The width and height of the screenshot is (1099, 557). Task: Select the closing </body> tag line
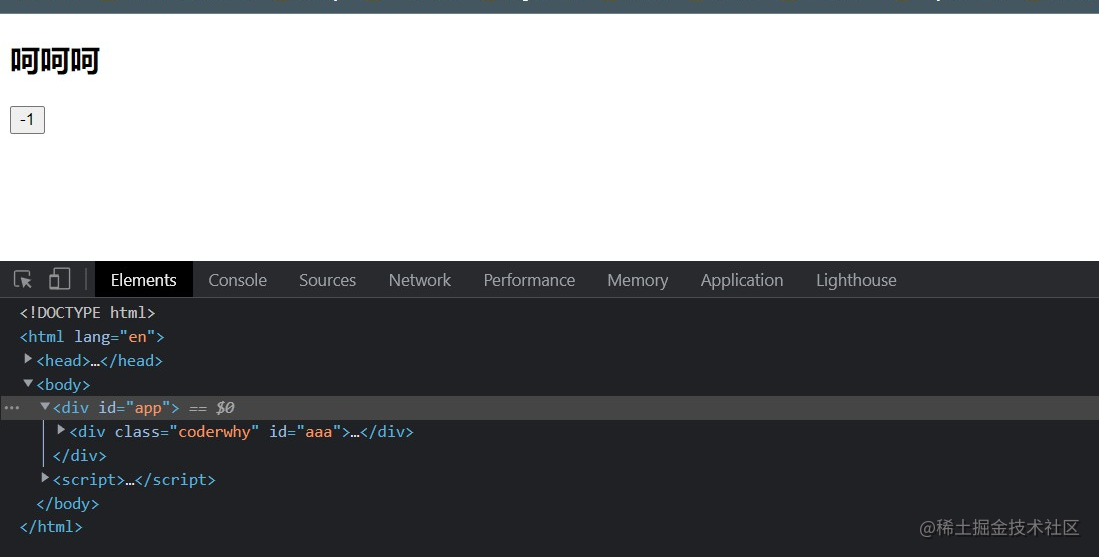tap(67, 504)
